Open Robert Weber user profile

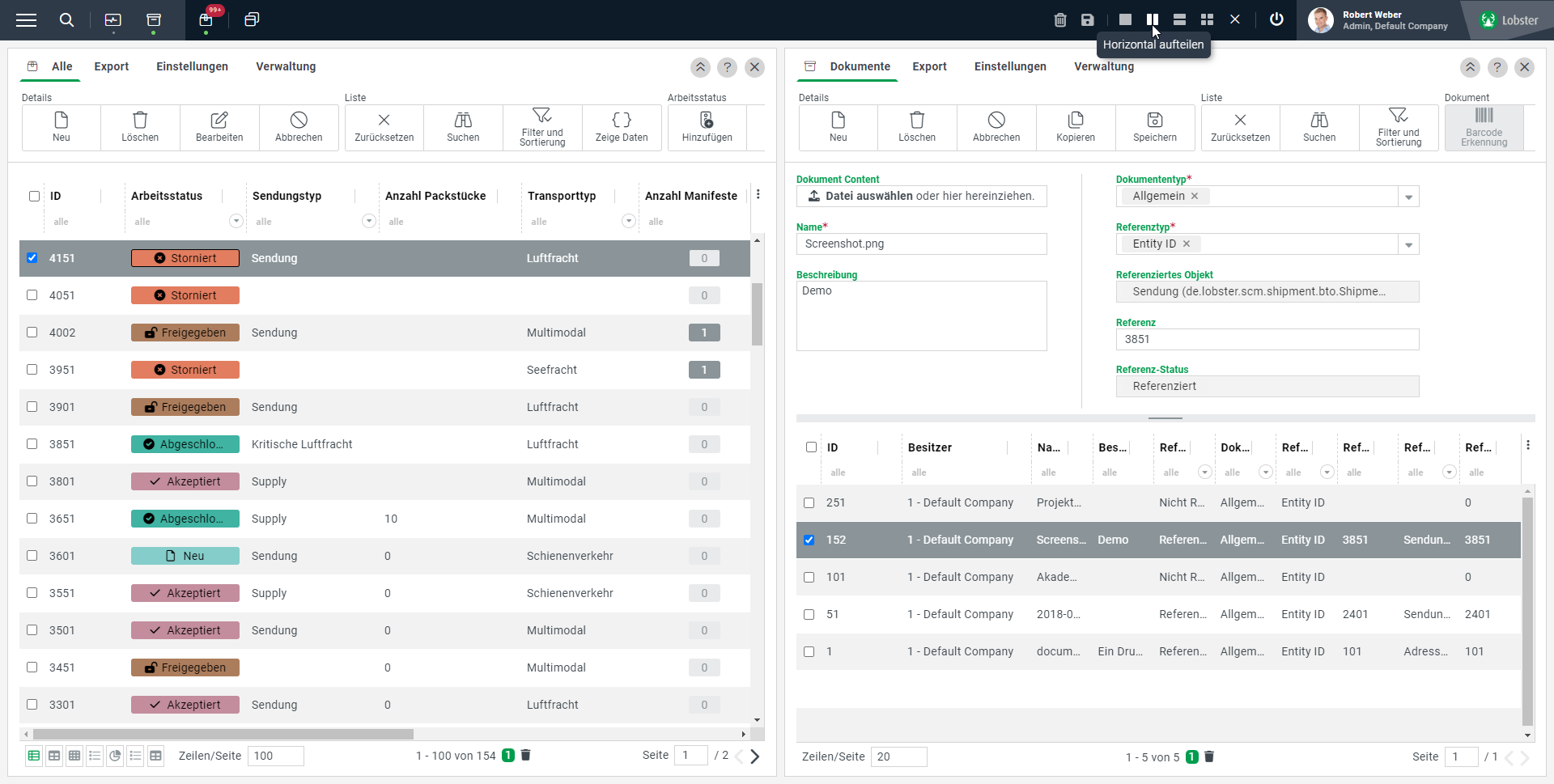tap(1380, 20)
